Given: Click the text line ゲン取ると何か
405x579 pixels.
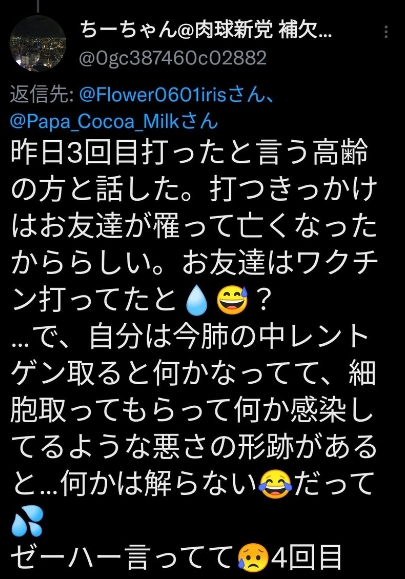Looking at the screenshot, I should click(x=193, y=373).
